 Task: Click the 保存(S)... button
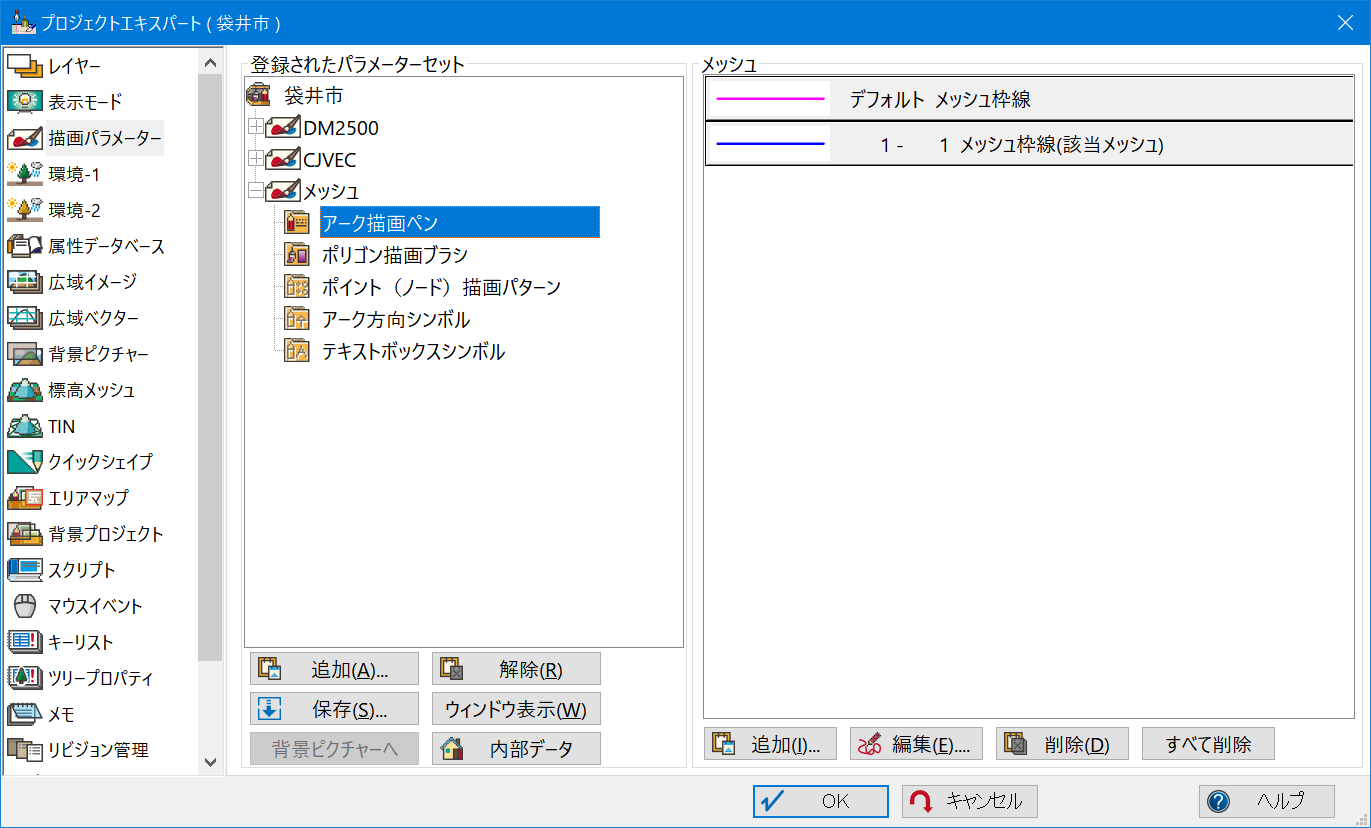point(334,709)
